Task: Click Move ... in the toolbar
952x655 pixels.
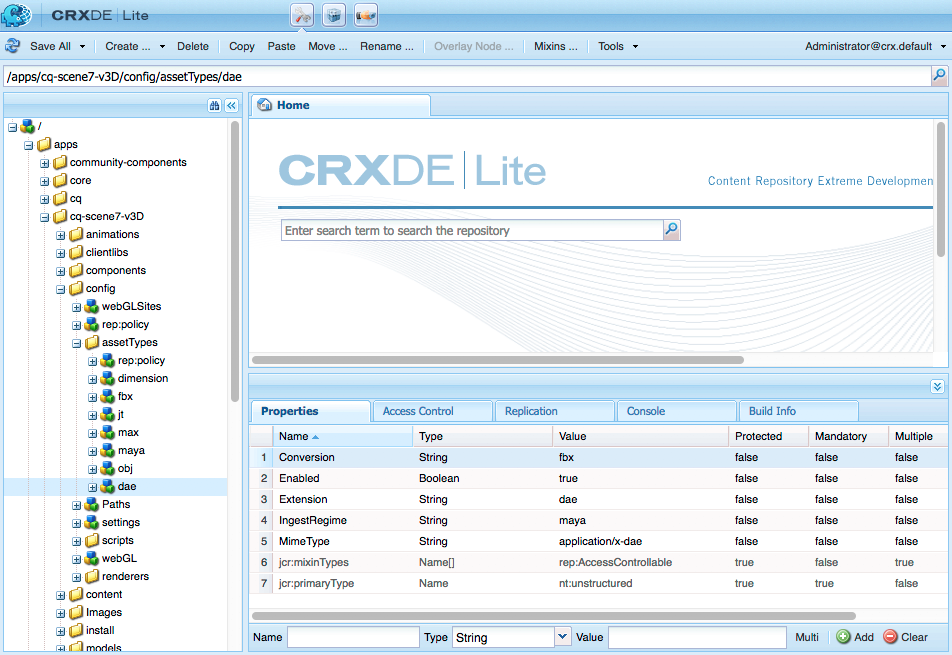Action: 327,46
